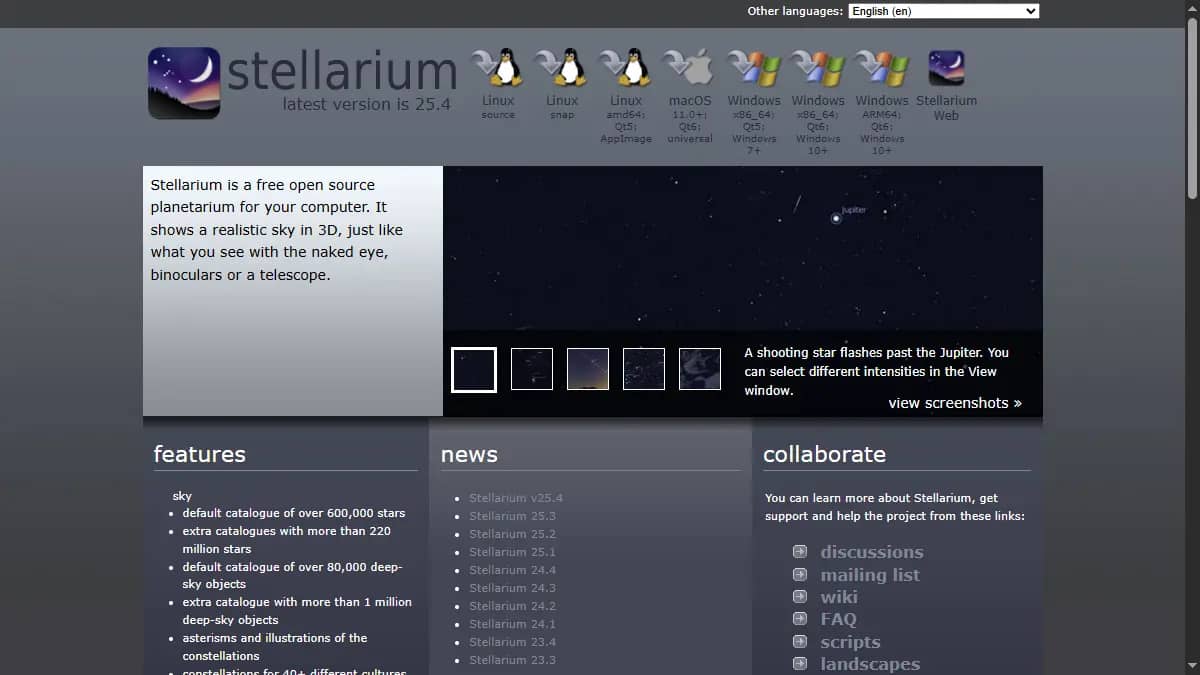This screenshot has height=675, width=1200.
Task: Click arrow icon beside landscapes
Action: coord(800,664)
